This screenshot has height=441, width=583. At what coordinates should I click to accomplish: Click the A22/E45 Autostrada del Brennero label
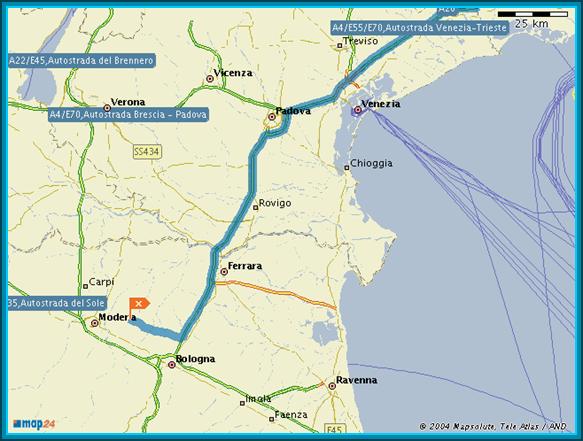click(x=81, y=61)
